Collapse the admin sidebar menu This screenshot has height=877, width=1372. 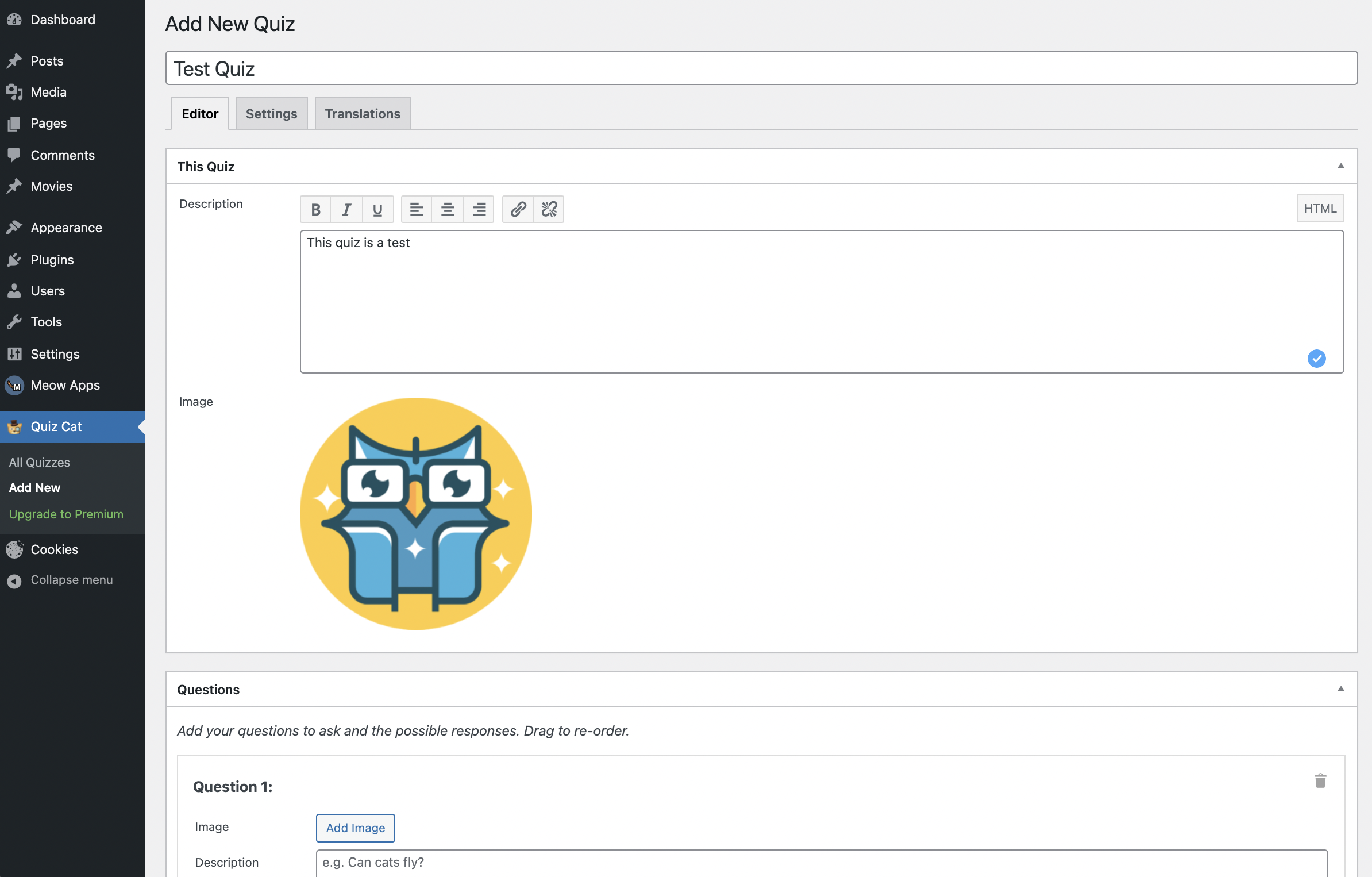[71, 580]
